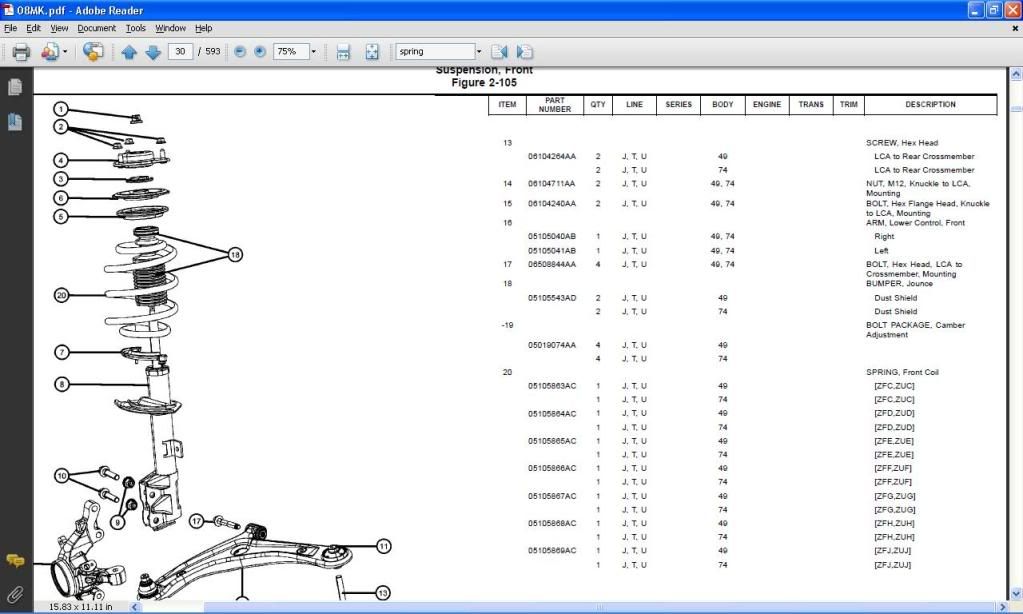Open the Pages panel in sidebar
Viewport: 1023px width, 614px height.
coord(15,88)
